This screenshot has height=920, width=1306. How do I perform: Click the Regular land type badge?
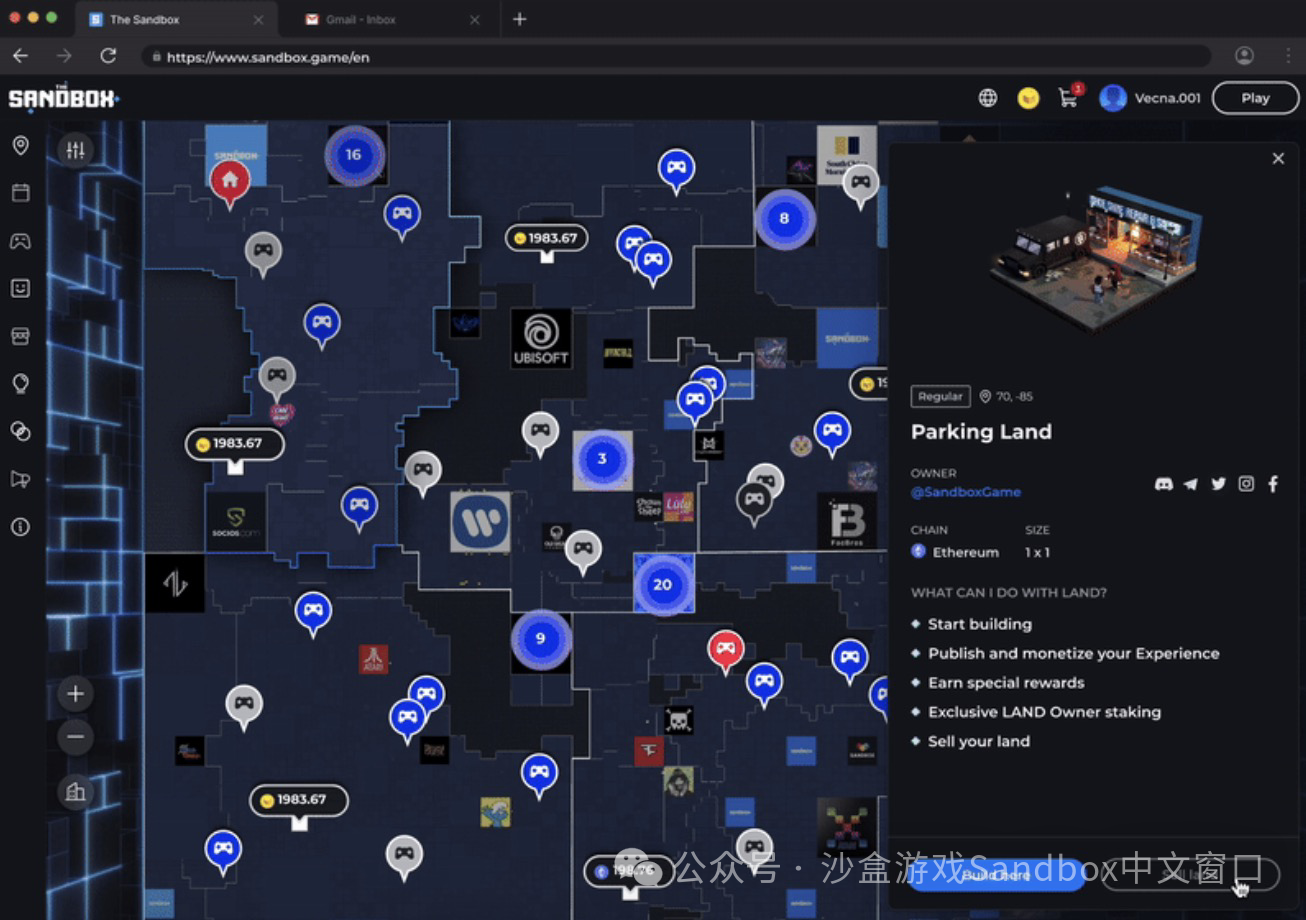(x=940, y=397)
